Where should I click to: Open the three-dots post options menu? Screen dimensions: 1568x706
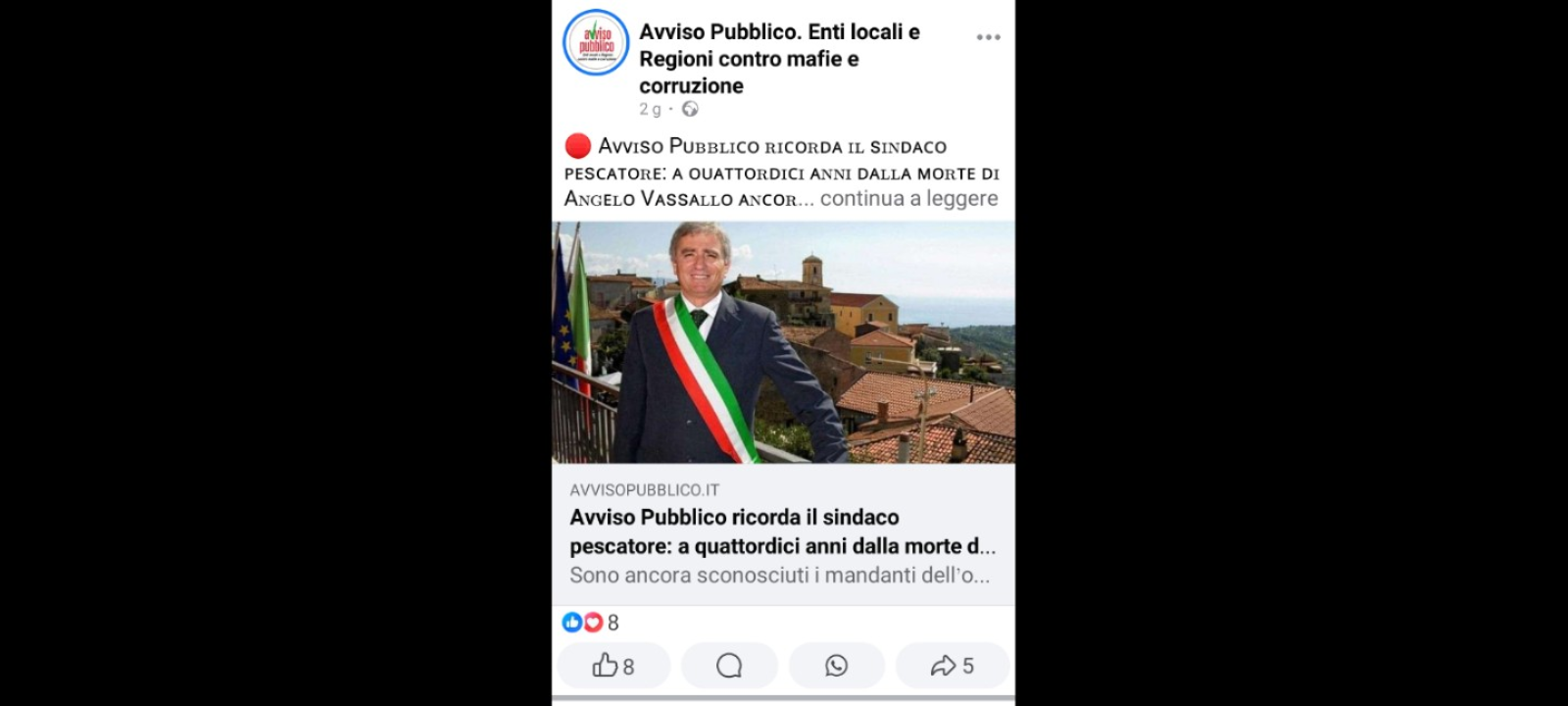pos(988,37)
